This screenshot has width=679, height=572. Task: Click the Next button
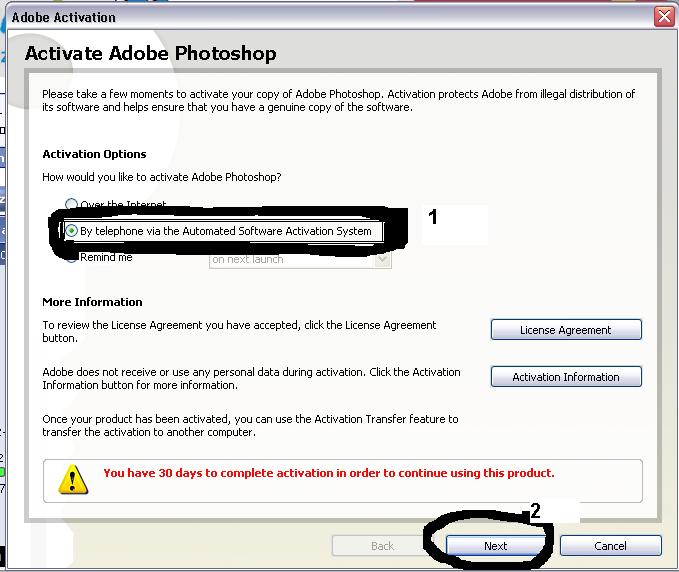[x=496, y=546]
